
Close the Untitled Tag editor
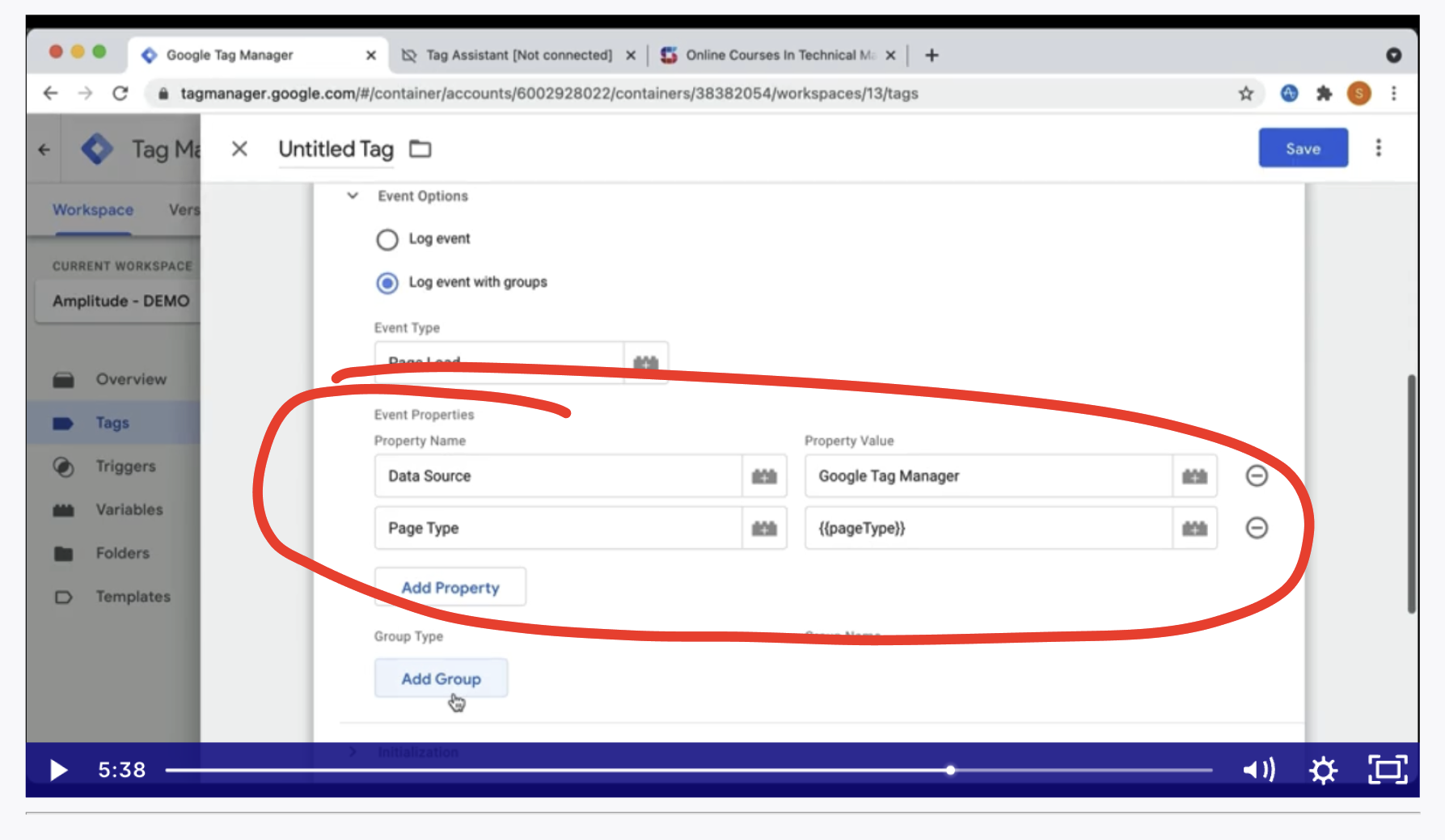pos(239,149)
